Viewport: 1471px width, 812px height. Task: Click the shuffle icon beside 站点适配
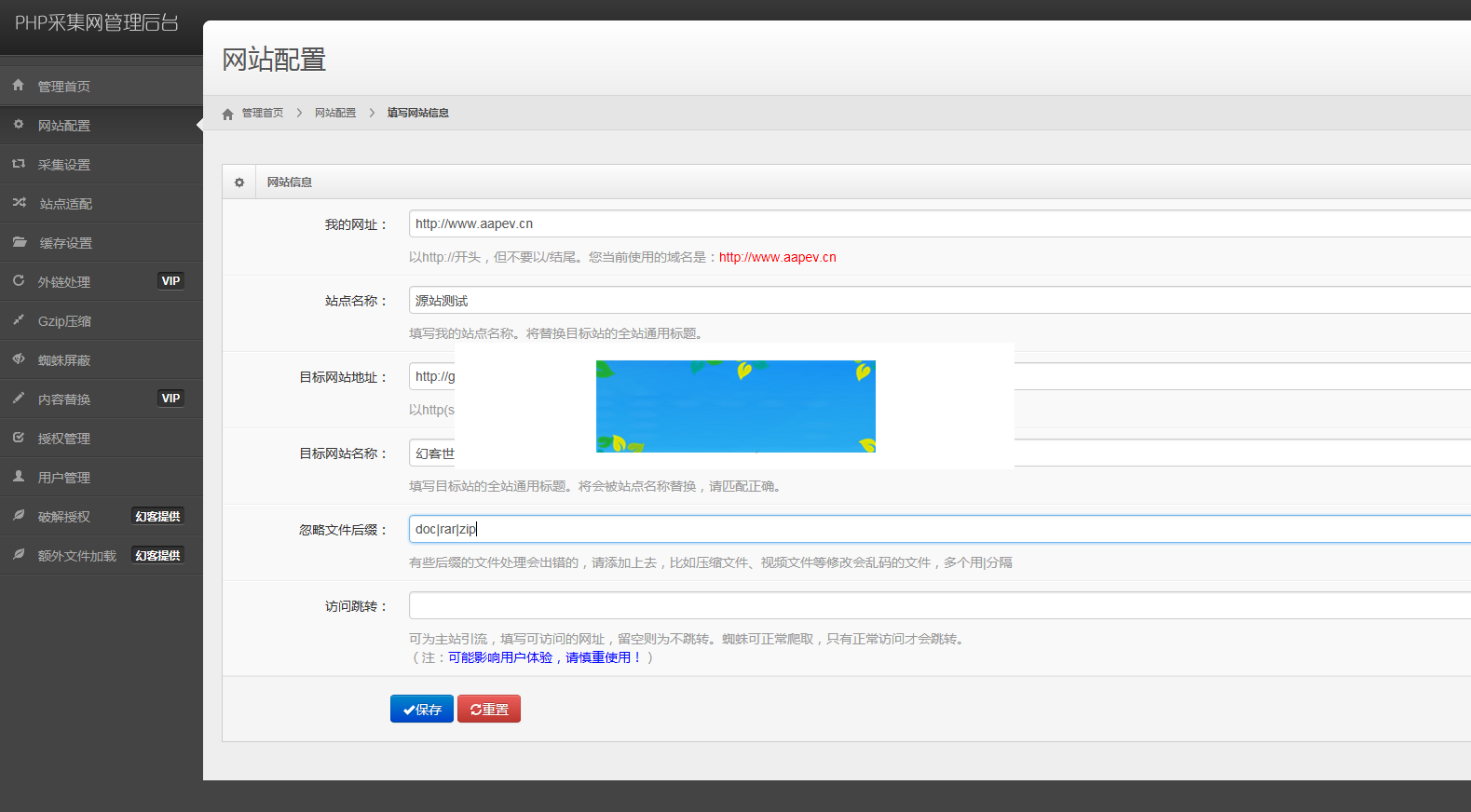(x=19, y=202)
